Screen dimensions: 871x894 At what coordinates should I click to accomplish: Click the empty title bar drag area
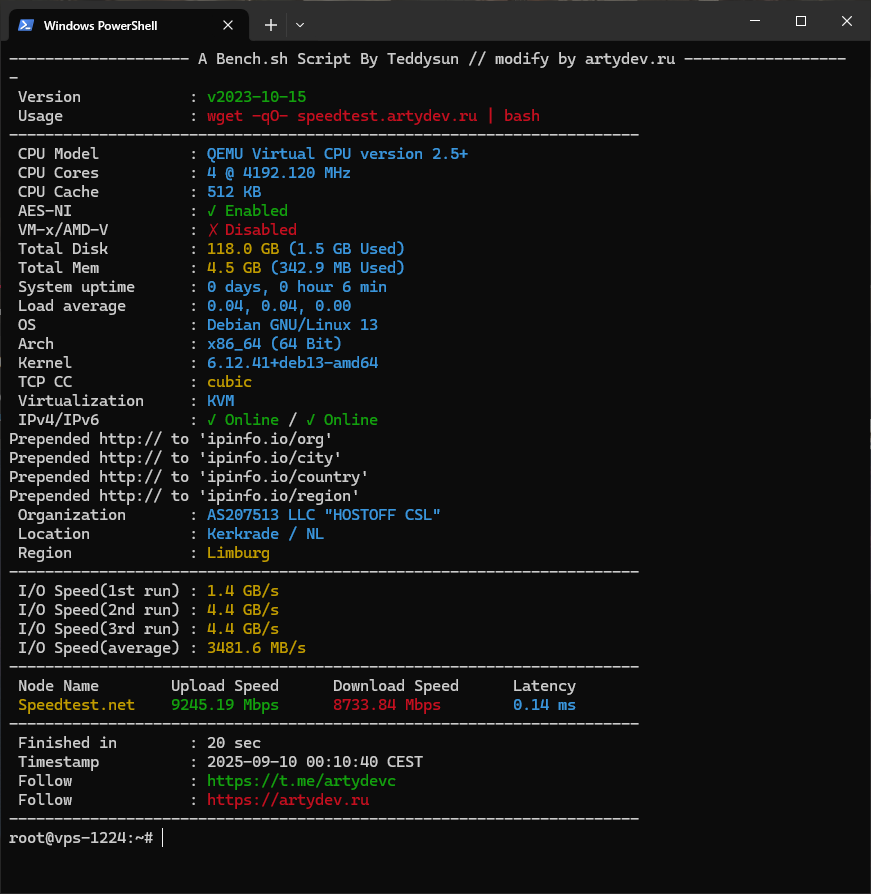click(520, 22)
